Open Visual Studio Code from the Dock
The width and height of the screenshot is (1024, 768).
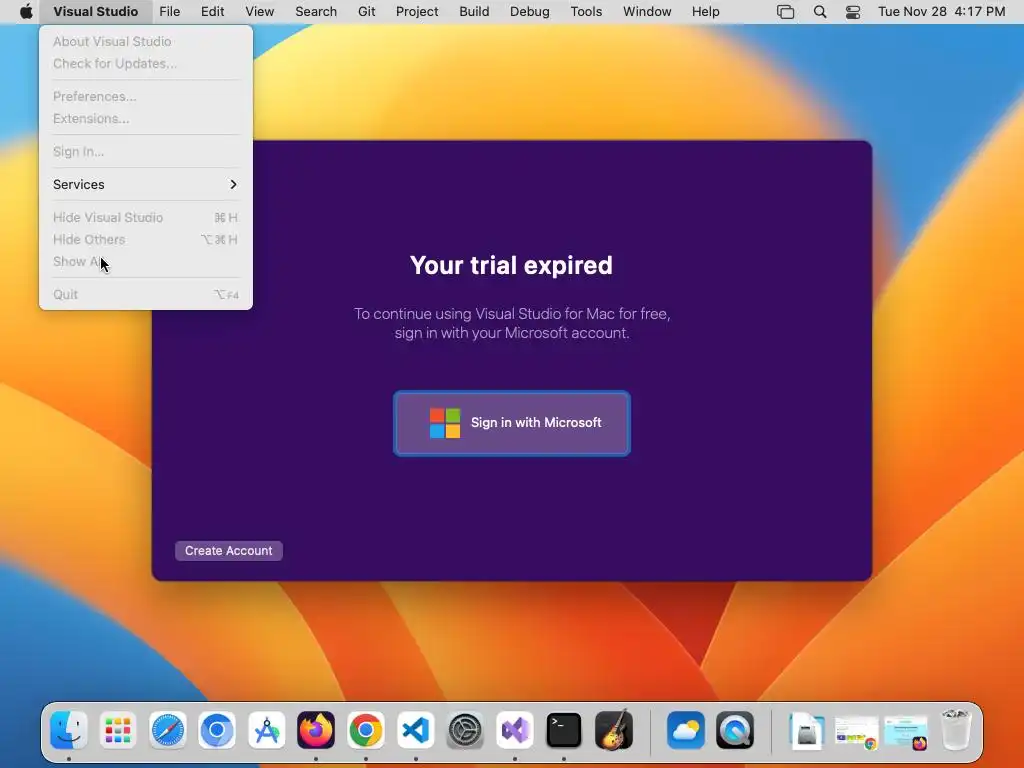415,730
